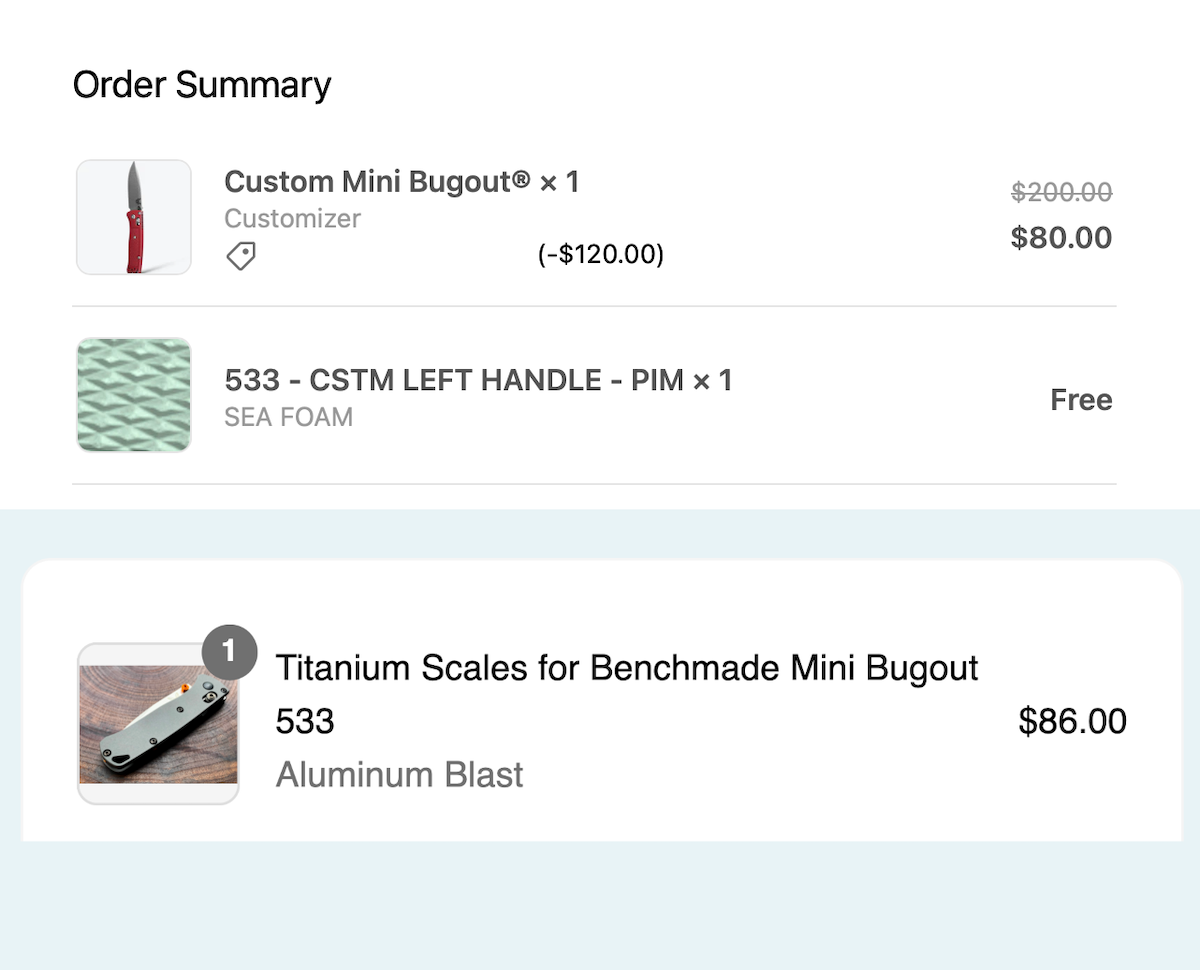
Task: Click the 533 model number under Titanium Scales
Action: point(304,721)
